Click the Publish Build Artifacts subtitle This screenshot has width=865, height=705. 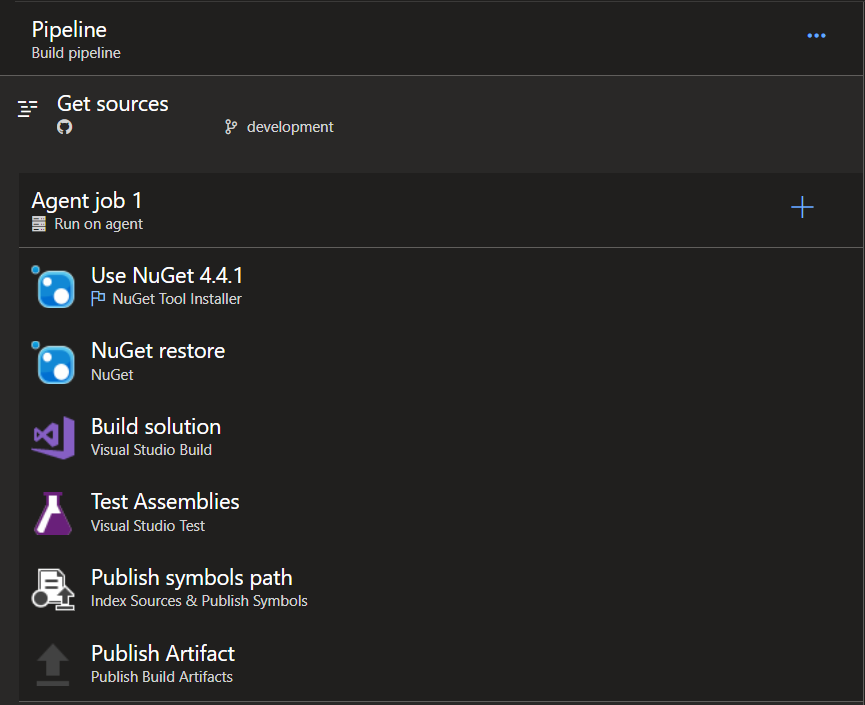click(162, 677)
